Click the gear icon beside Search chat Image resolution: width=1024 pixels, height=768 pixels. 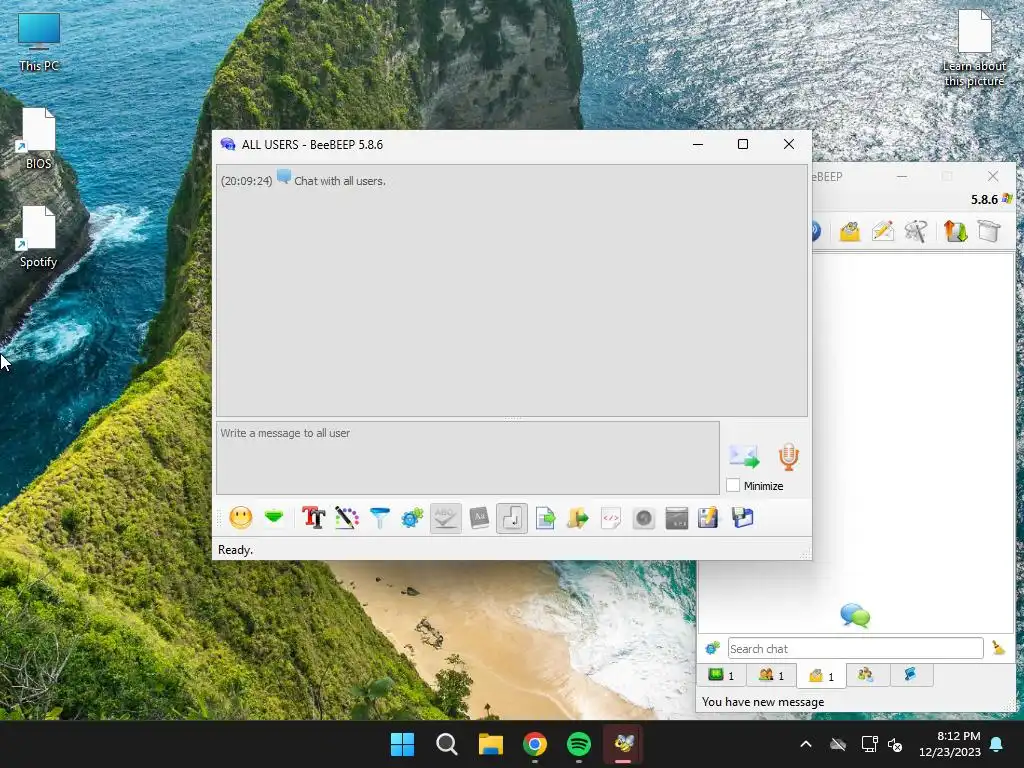point(712,648)
